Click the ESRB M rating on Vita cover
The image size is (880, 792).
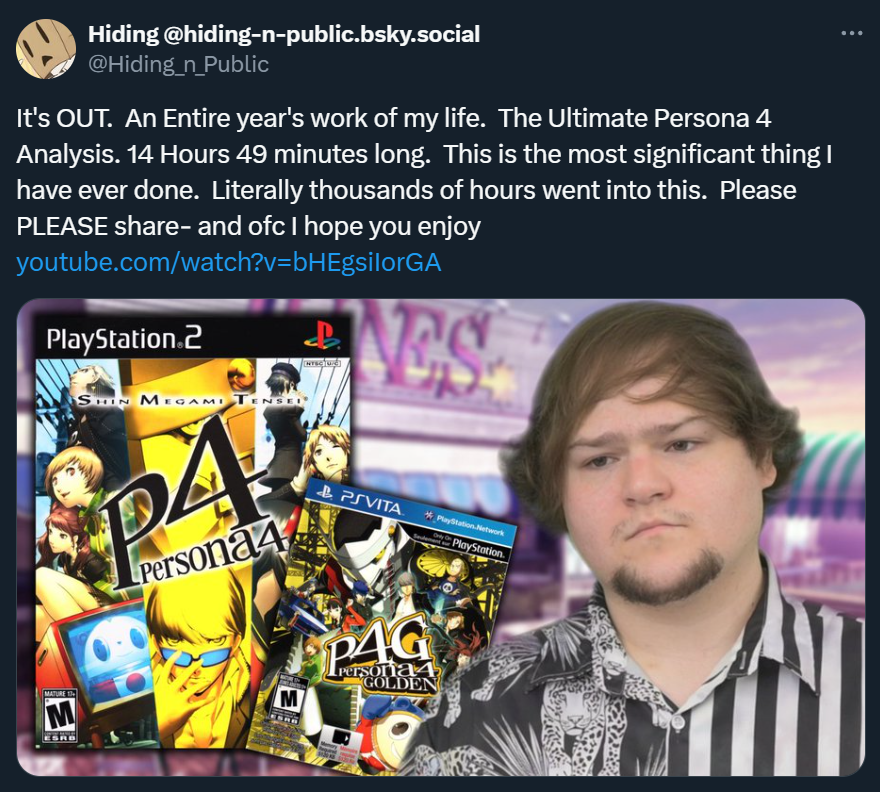coord(289,699)
